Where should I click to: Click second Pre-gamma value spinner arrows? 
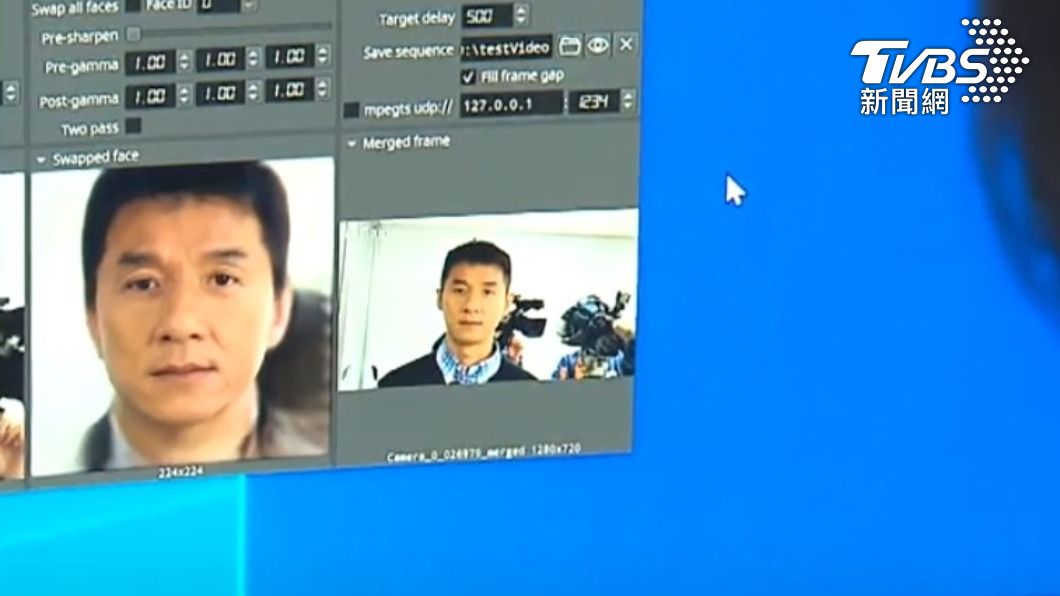(254, 60)
